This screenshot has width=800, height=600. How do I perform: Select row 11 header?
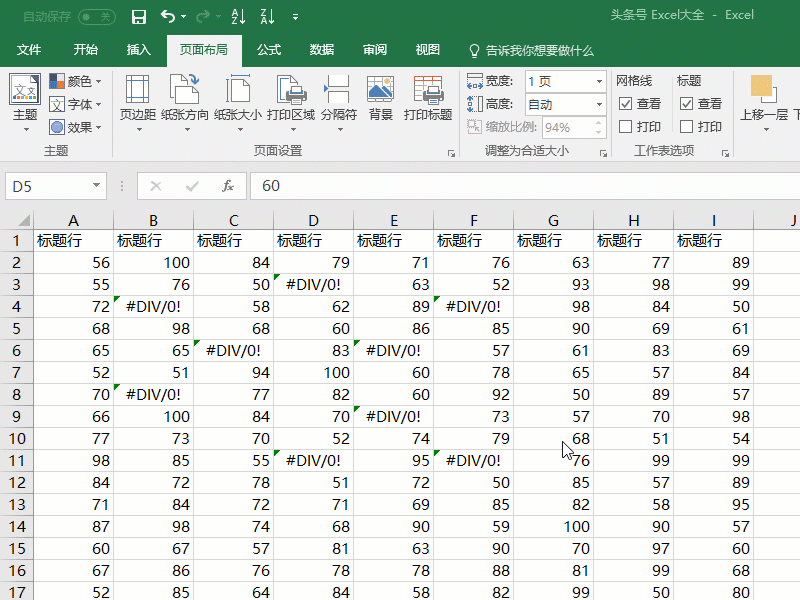pyautogui.click(x=16, y=461)
